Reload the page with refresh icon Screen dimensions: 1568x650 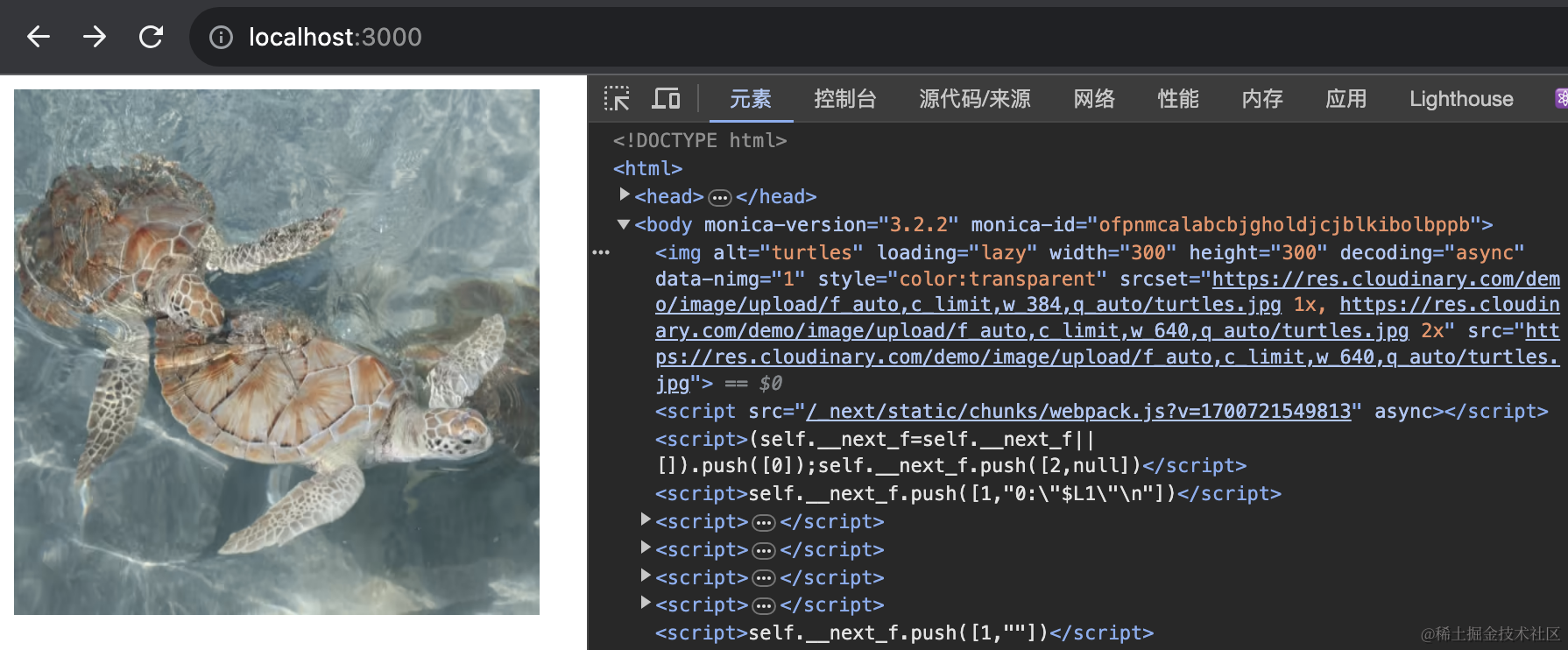pyautogui.click(x=151, y=37)
